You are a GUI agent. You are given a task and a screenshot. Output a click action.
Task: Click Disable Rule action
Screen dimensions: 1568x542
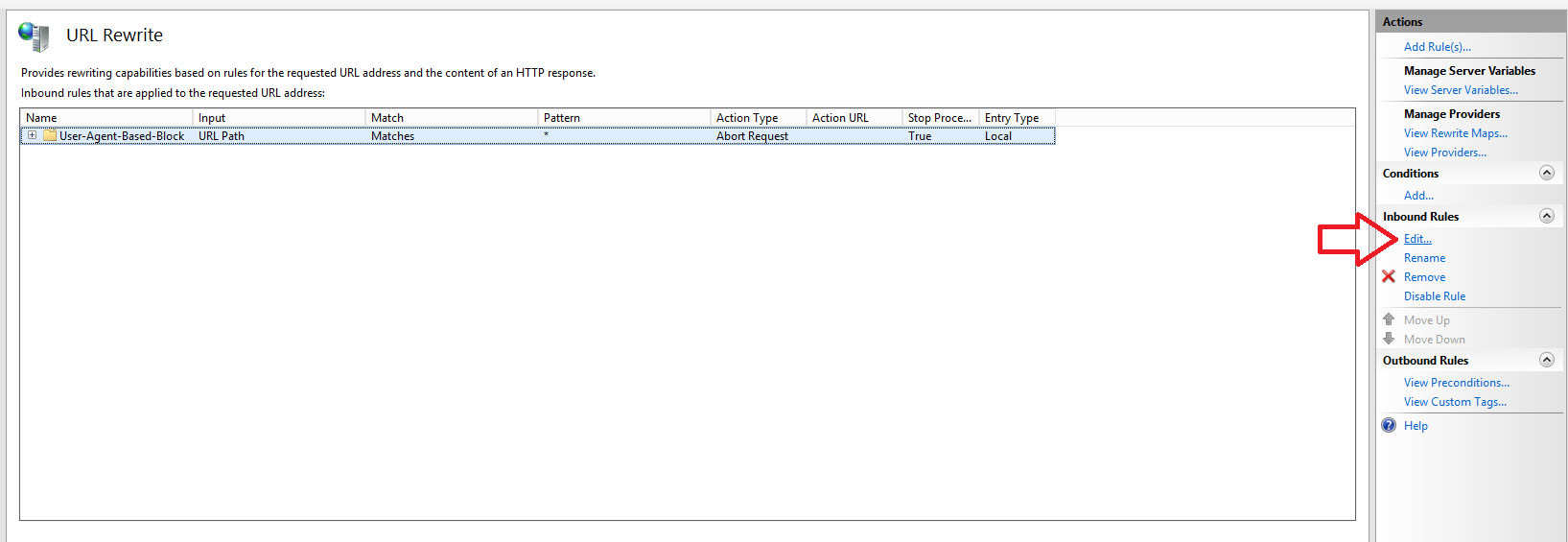1435,296
